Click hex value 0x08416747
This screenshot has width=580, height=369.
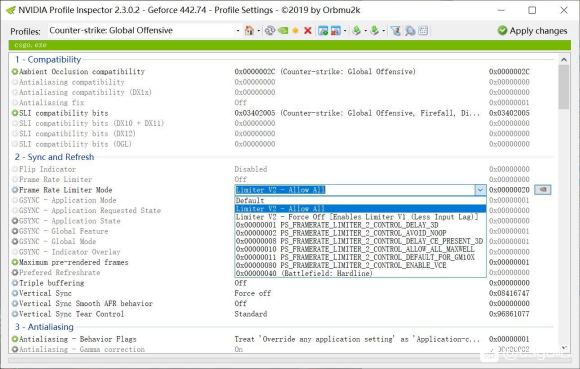tap(509, 293)
